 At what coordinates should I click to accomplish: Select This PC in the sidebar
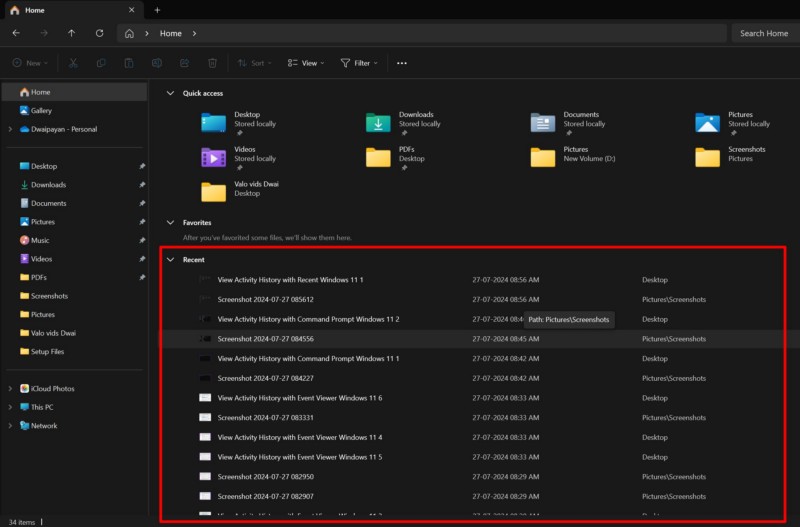(x=42, y=407)
